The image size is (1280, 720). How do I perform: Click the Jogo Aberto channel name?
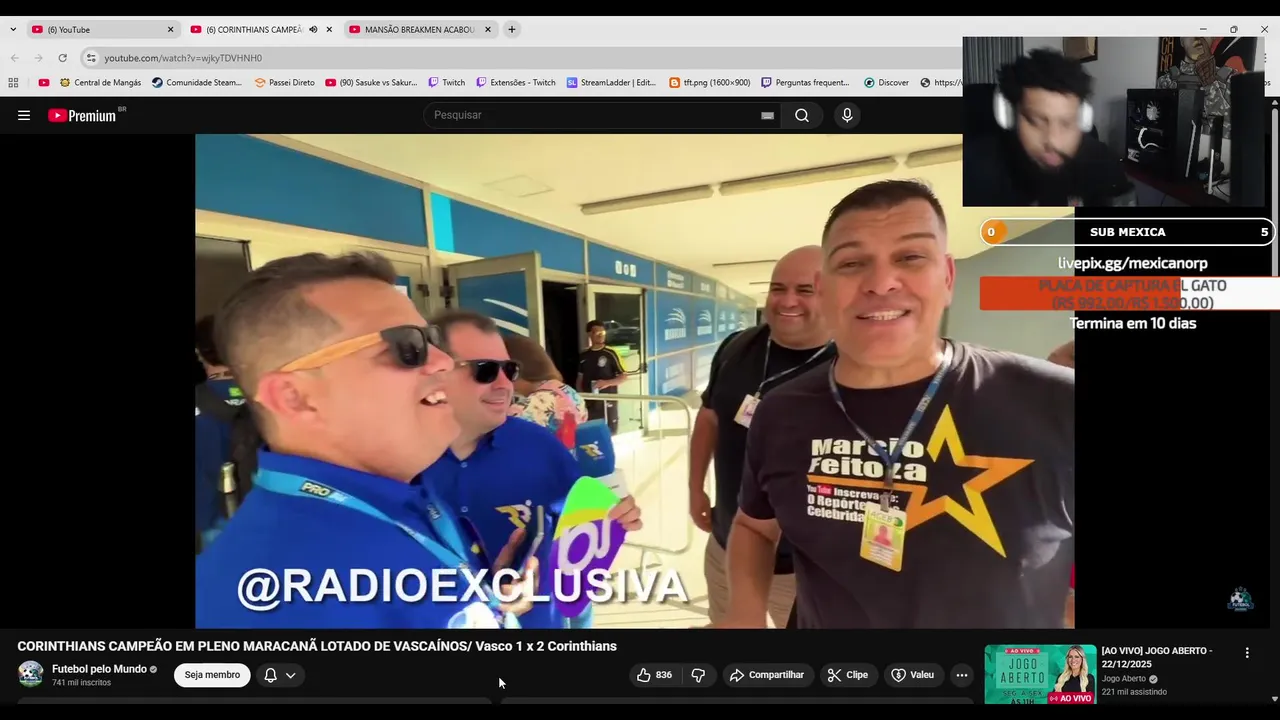pyautogui.click(x=1124, y=679)
